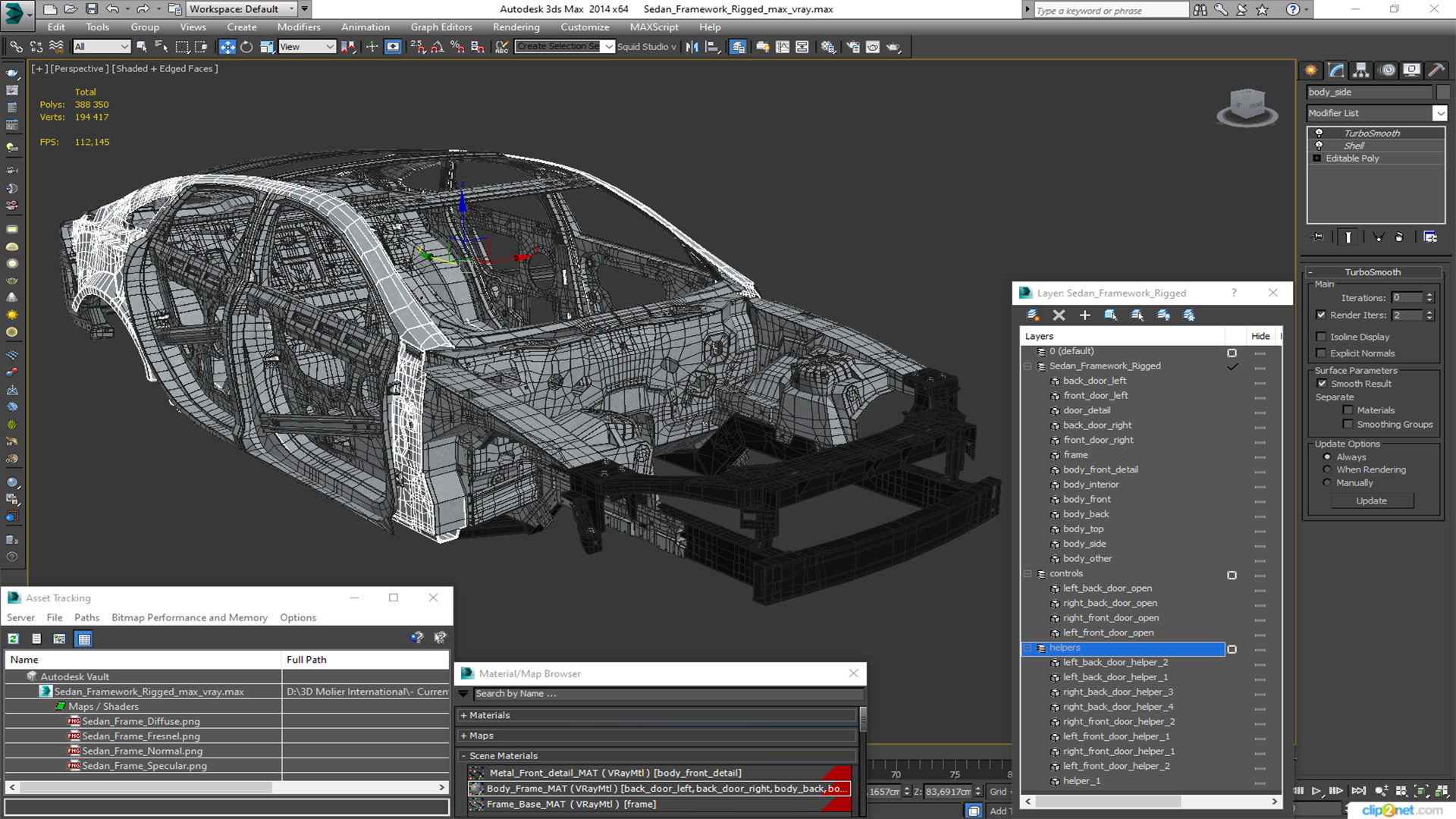Open the reference coordinate View dropdown
Viewport: 1456px width, 819px height.
306,47
